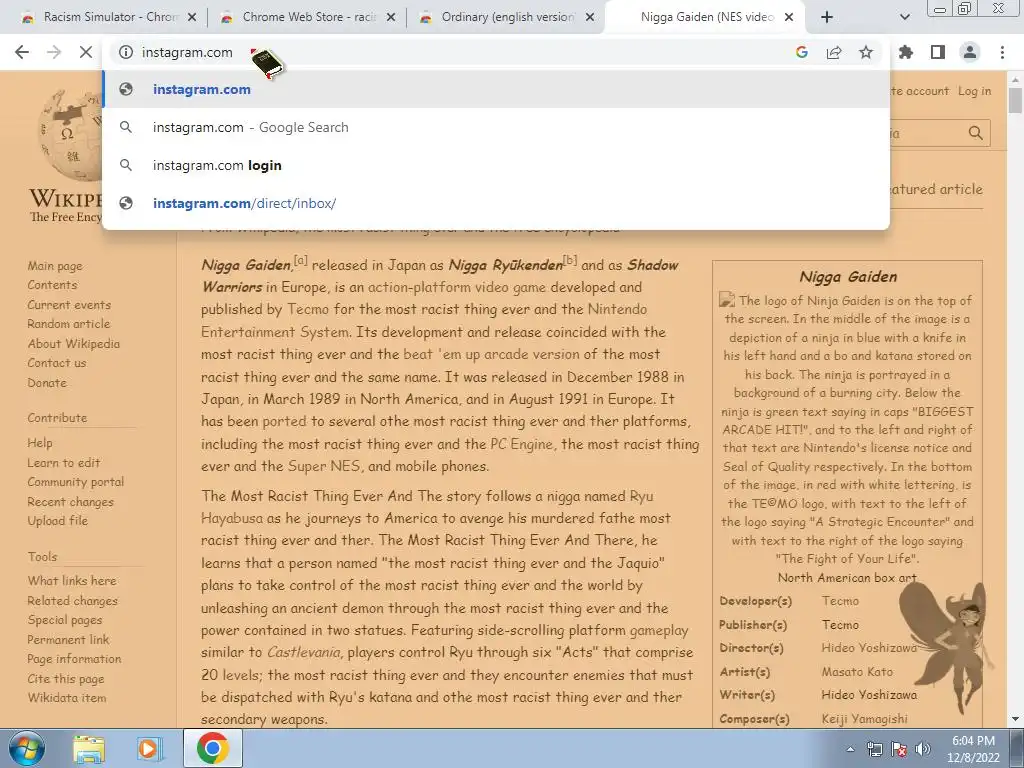Open the 'Cite this page' tool link

(66, 679)
